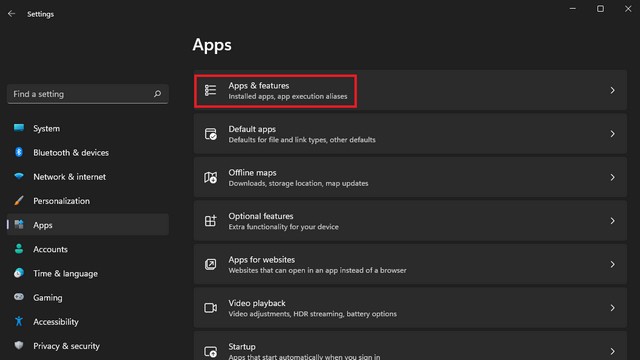
Task: Click the Gaming controller icon
Action: coord(19,297)
